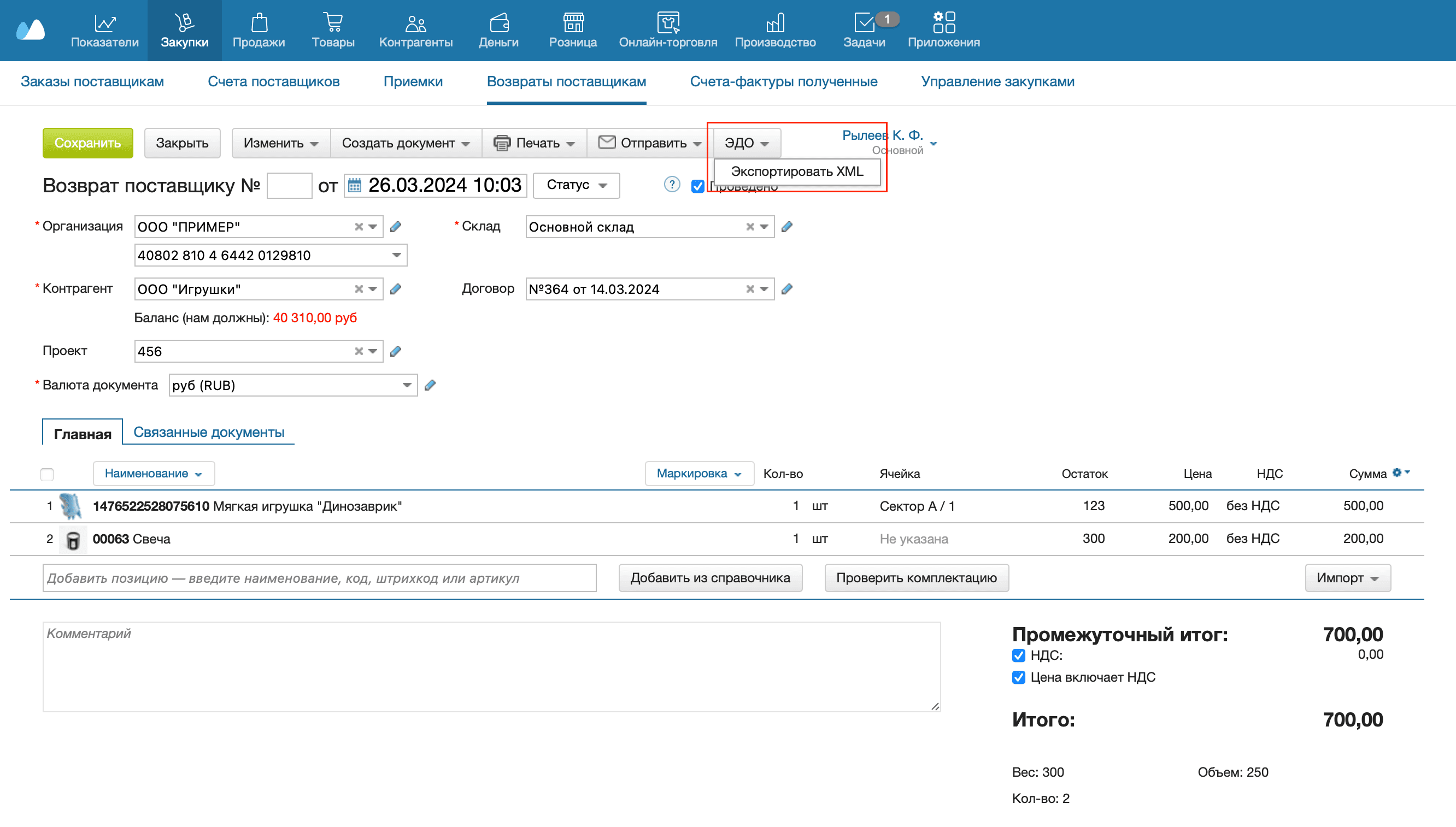Click the calendar icon by the date
The image size is (1456, 827).
pos(355,185)
